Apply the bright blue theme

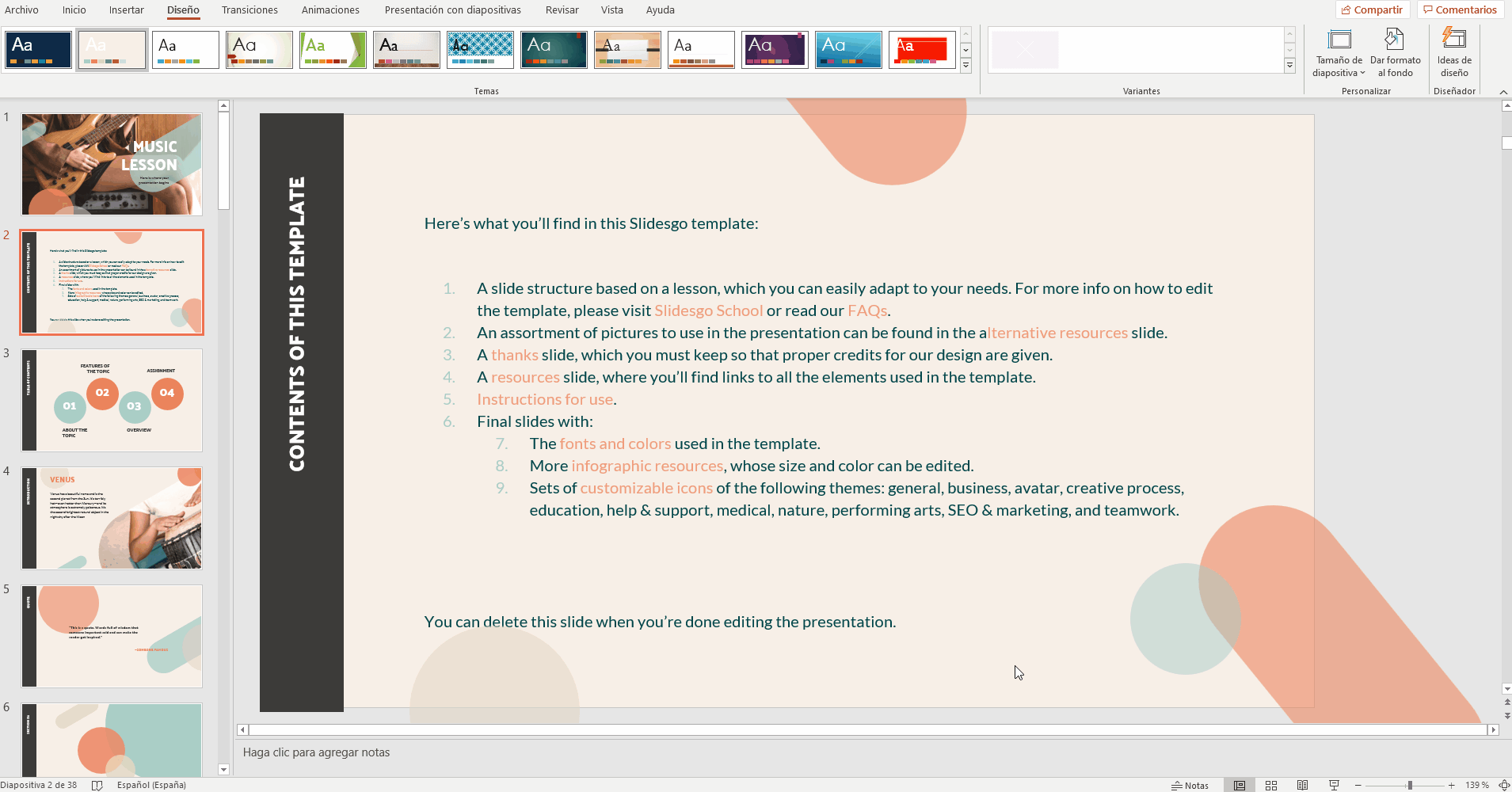[x=848, y=49]
